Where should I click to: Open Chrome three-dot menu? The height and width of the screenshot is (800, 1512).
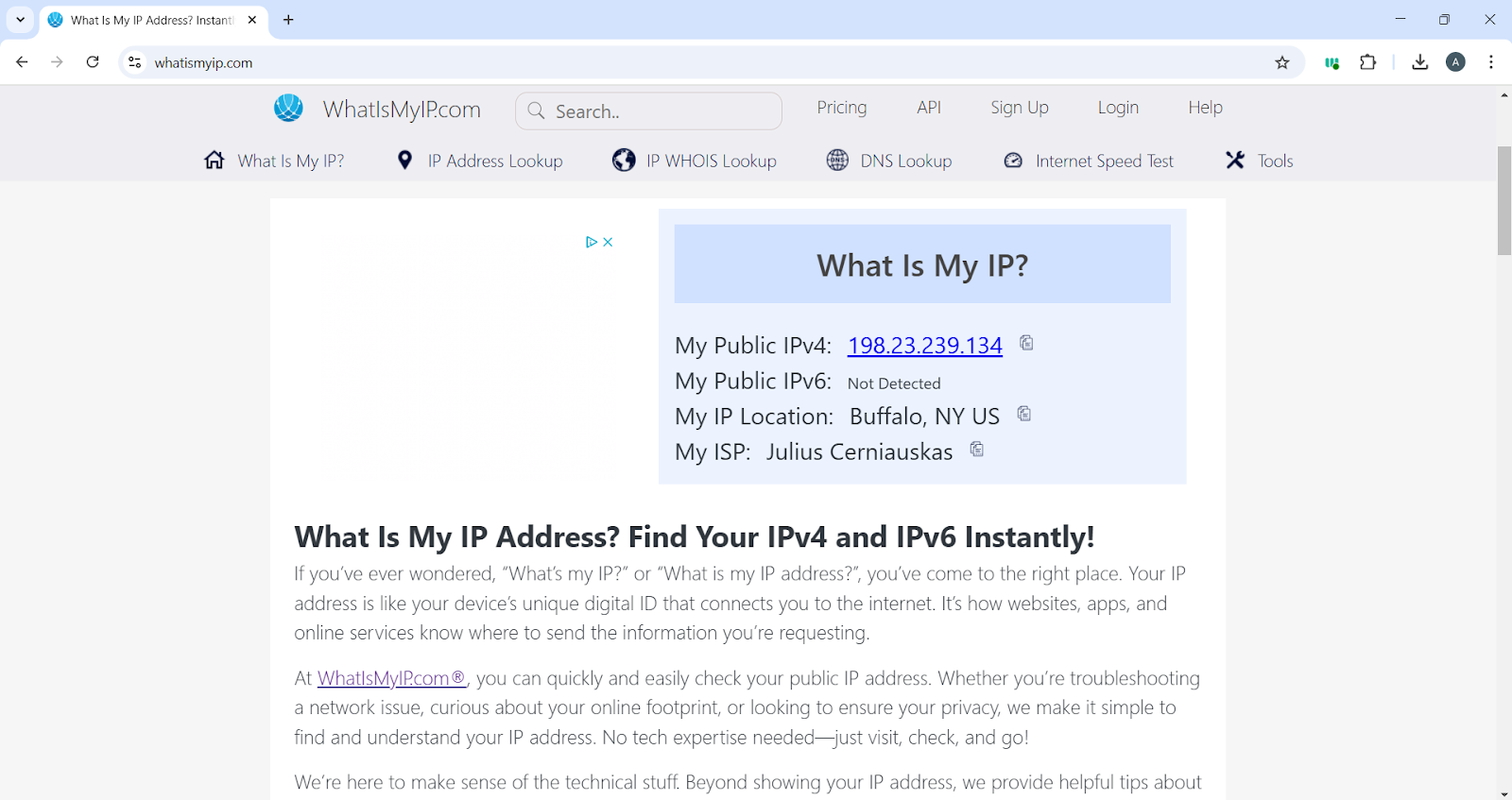click(x=1491, y=62)
